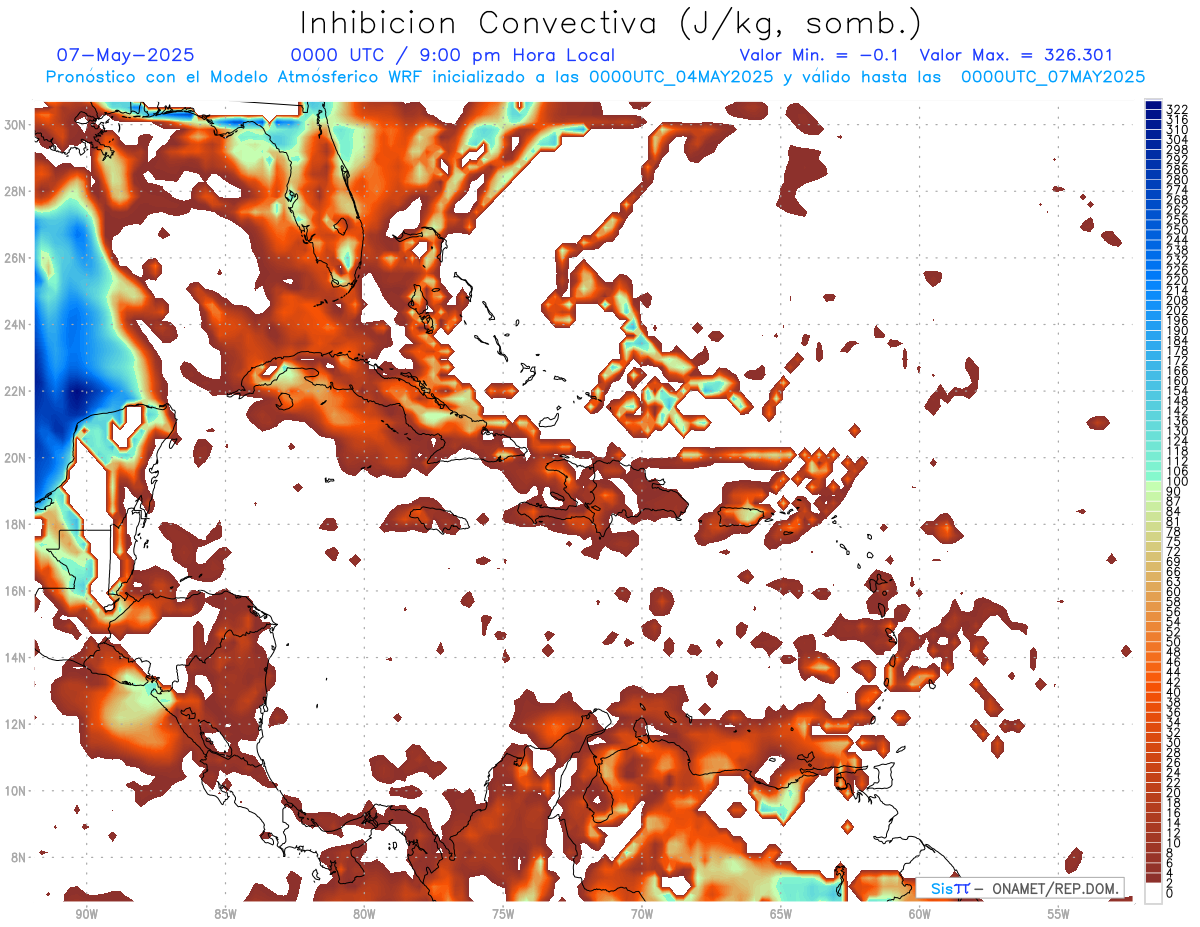This screenshot has height=927, width=1200.
Task: Click the 'Valor Max. = 326.301' readout
Action: tap(1016, 55)
